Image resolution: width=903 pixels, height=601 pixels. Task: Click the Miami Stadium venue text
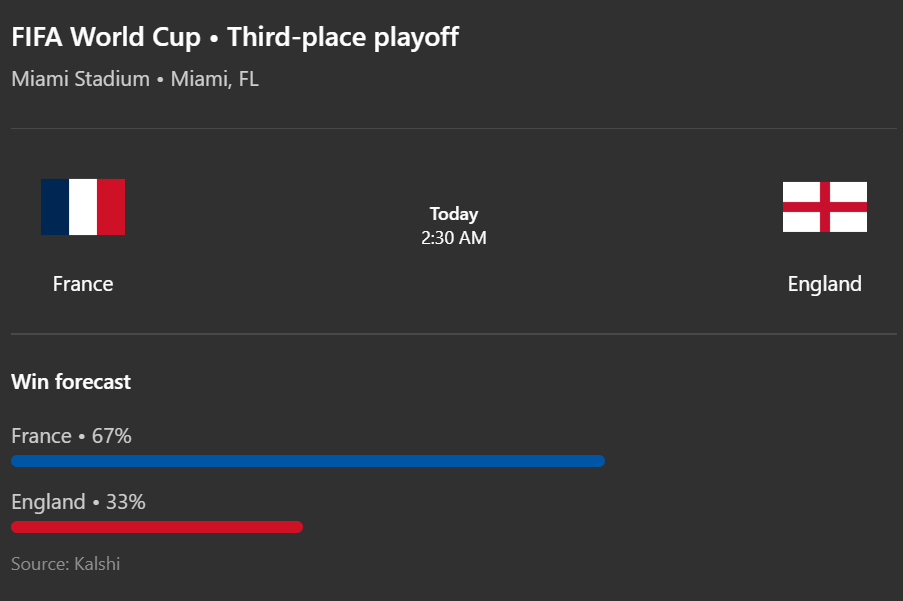81,79
